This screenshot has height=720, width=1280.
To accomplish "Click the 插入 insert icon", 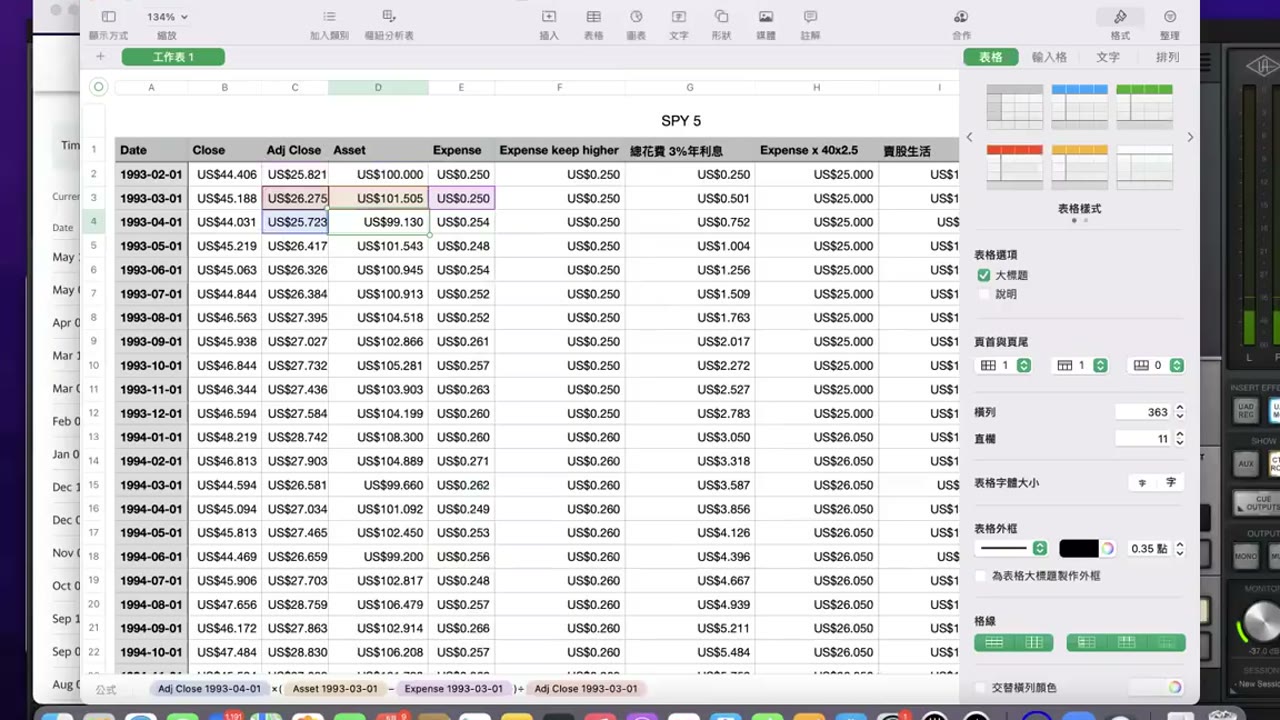I will 549,17.
